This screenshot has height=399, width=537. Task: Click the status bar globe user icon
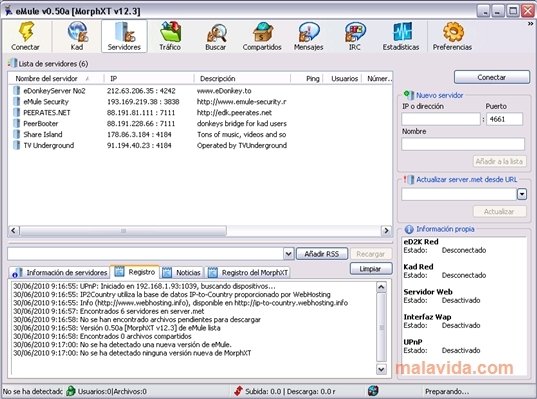pos(71,391)
